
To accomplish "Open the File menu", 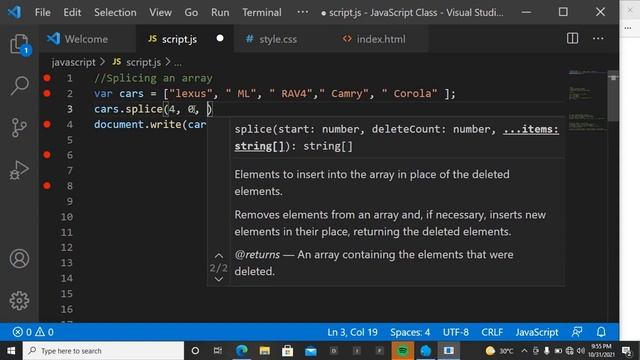I will 43,12.
